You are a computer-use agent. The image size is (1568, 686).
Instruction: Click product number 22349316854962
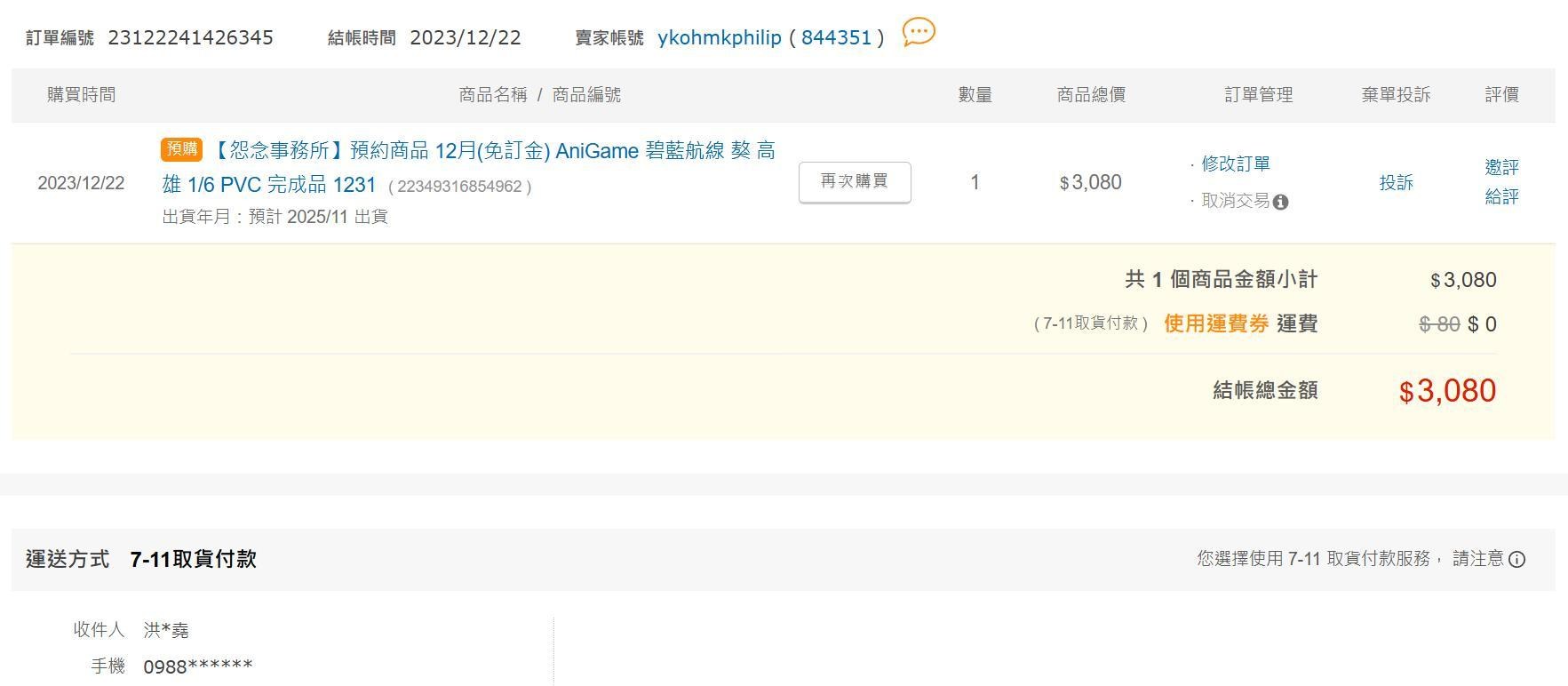click(459, 187)
